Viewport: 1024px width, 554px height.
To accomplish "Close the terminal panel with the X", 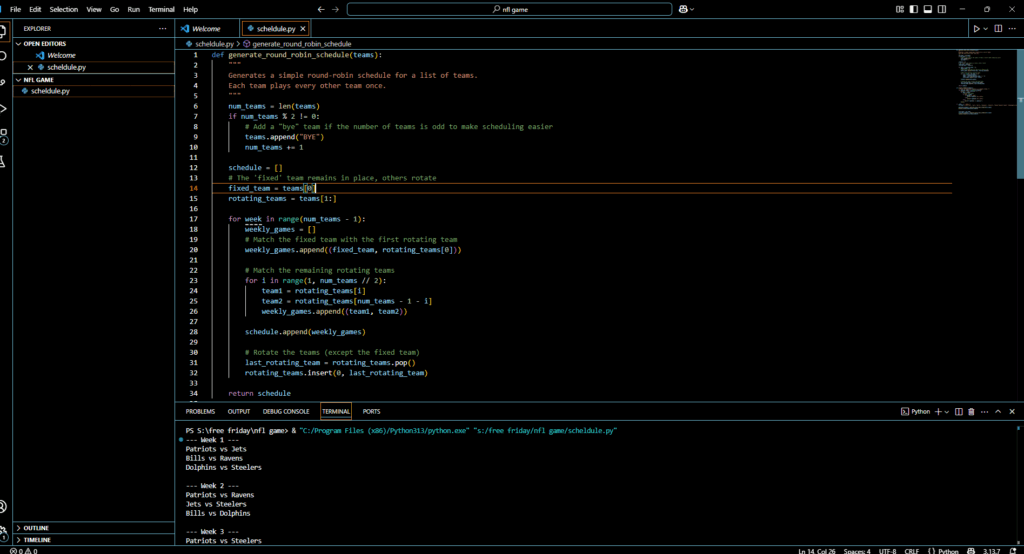I will [1014, 411].
